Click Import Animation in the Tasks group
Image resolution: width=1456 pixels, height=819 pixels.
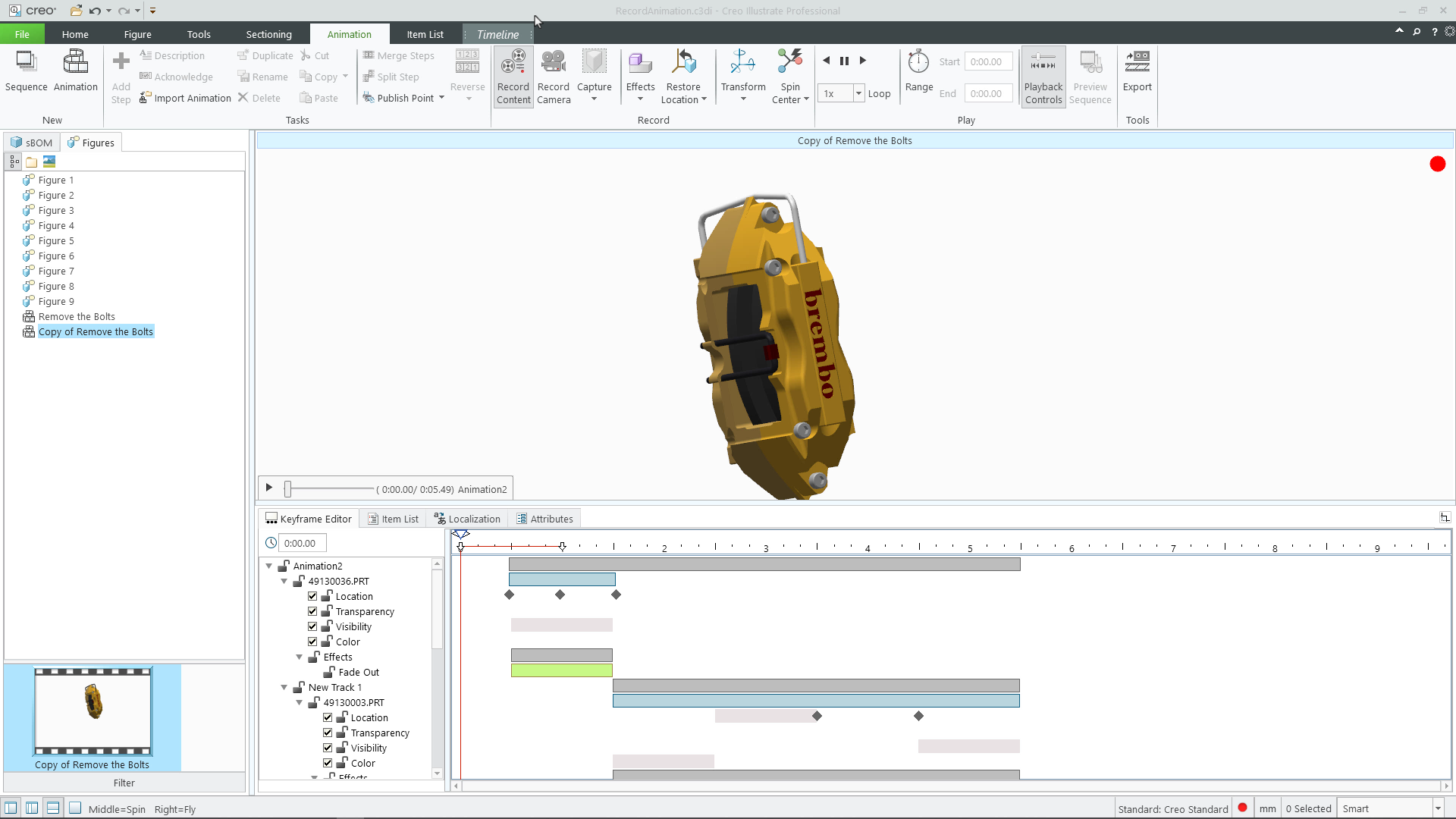click(185, 98)
